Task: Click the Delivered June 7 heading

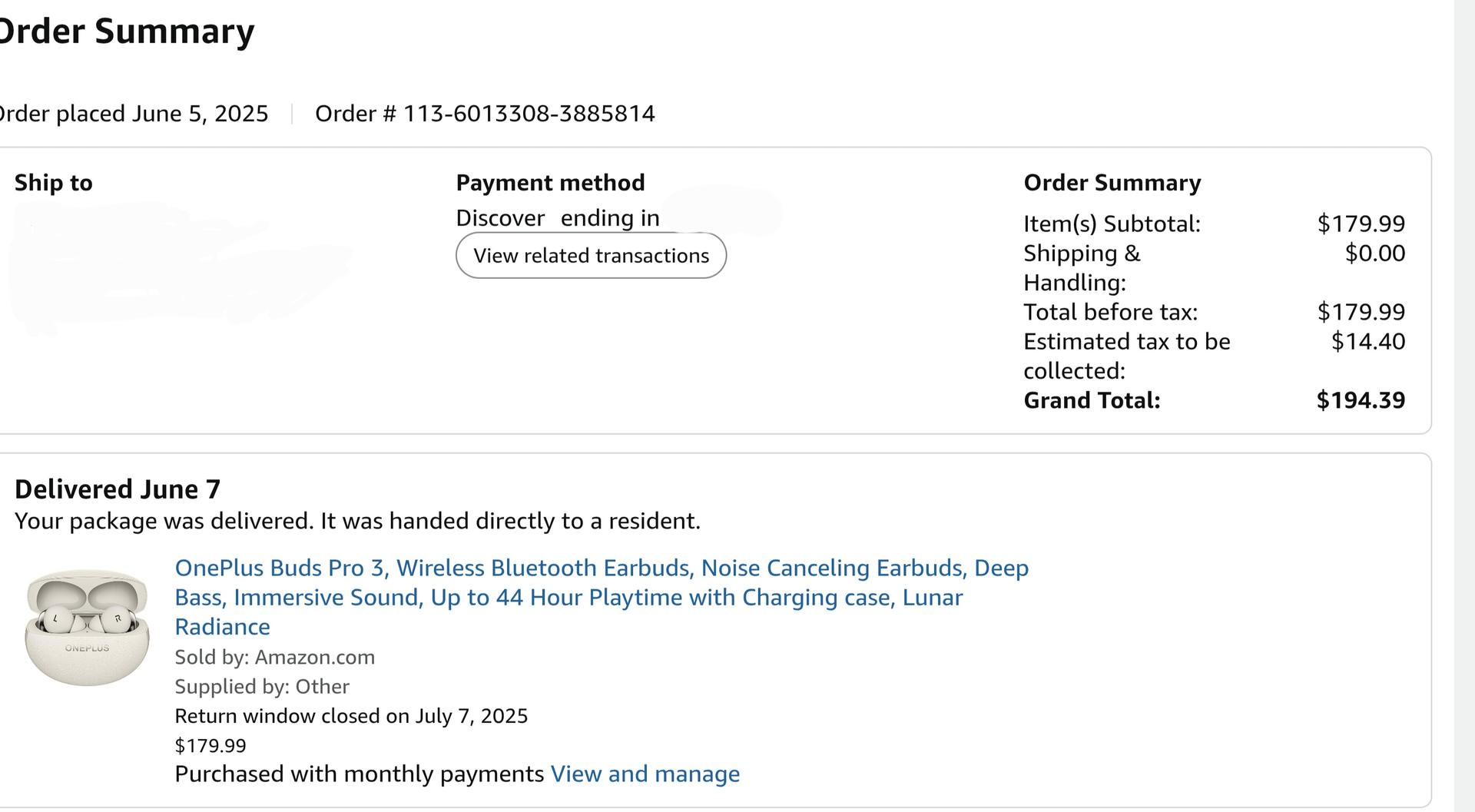Action: [x=118, y=489]
